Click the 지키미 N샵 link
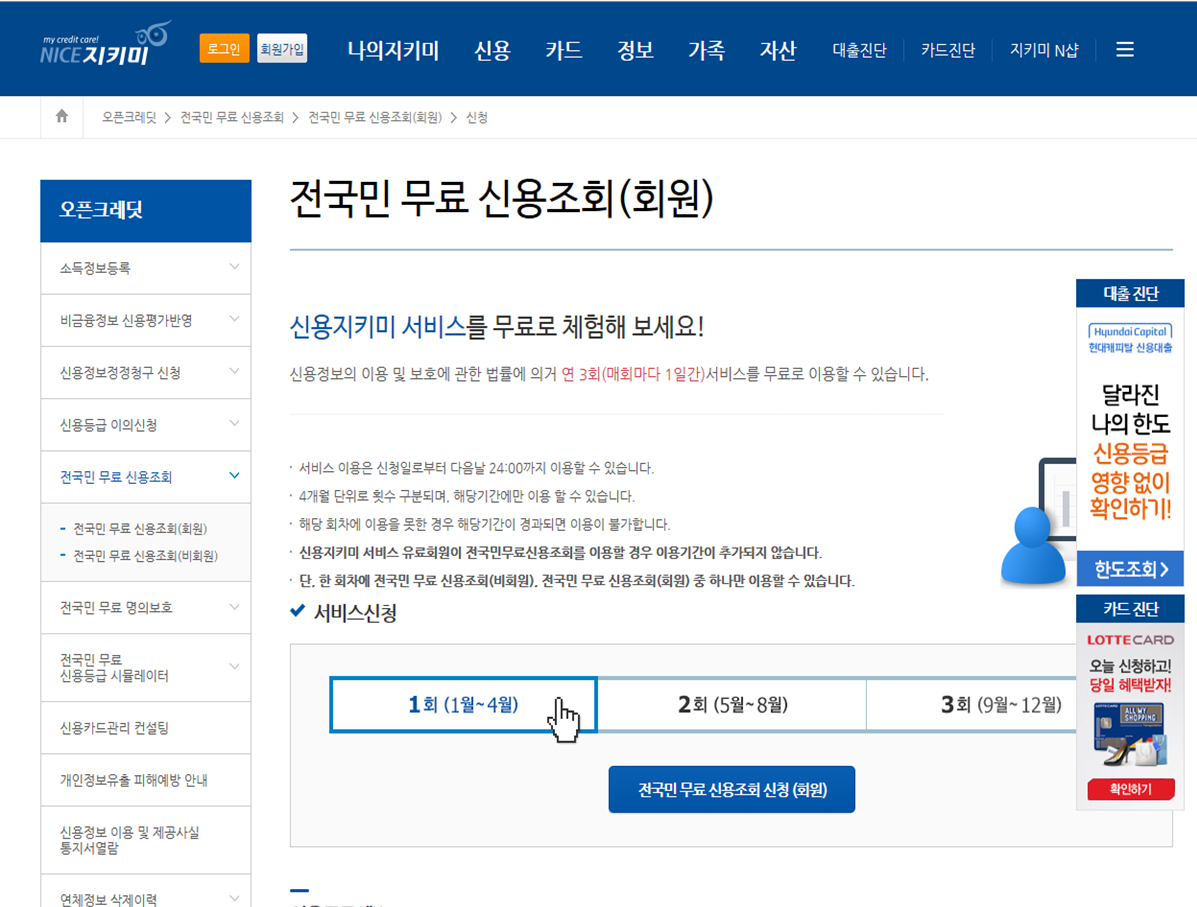 coord(1044,50)
